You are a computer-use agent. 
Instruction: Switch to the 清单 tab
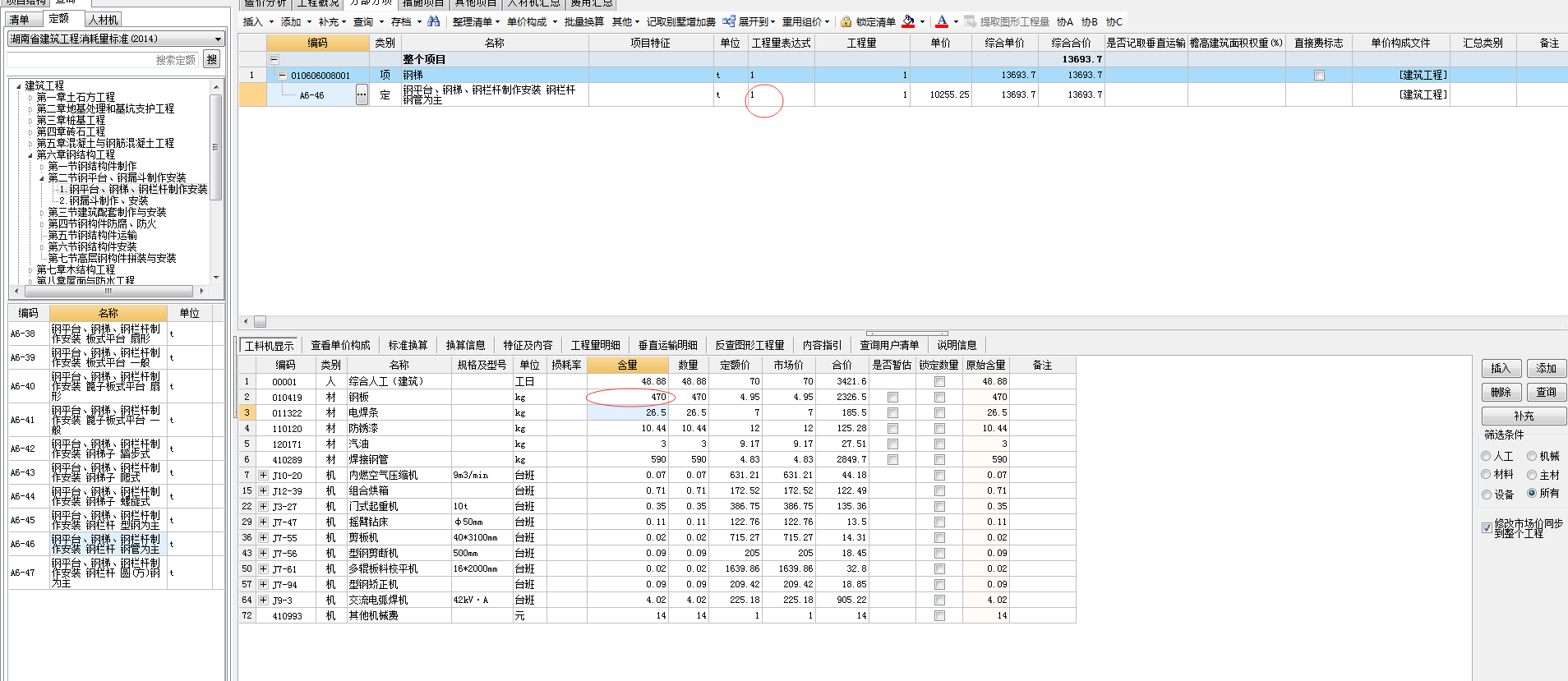pyautogui.click(x=19, y=20)
